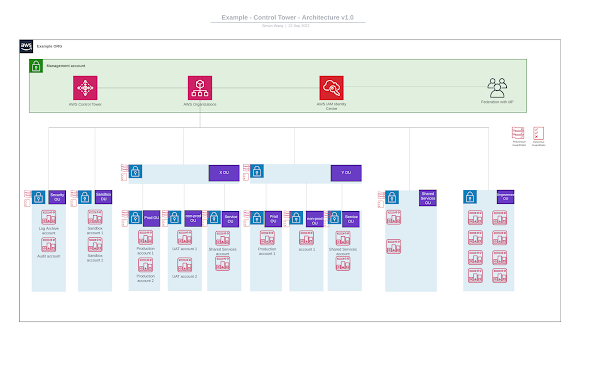Viewport: 590px width, 388px height.
Task: Click the AWS IAM Identity Center caption
Action: click(x=331, y=107)
